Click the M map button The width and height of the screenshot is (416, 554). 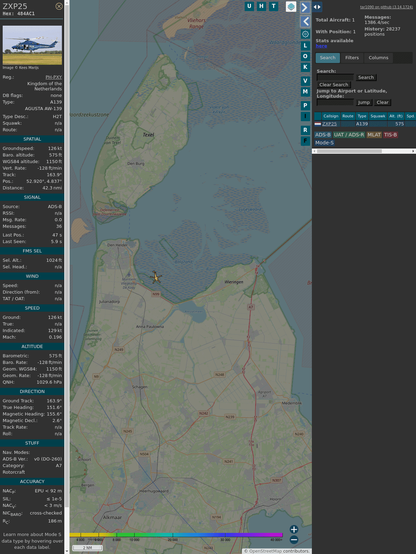point(305,92)
